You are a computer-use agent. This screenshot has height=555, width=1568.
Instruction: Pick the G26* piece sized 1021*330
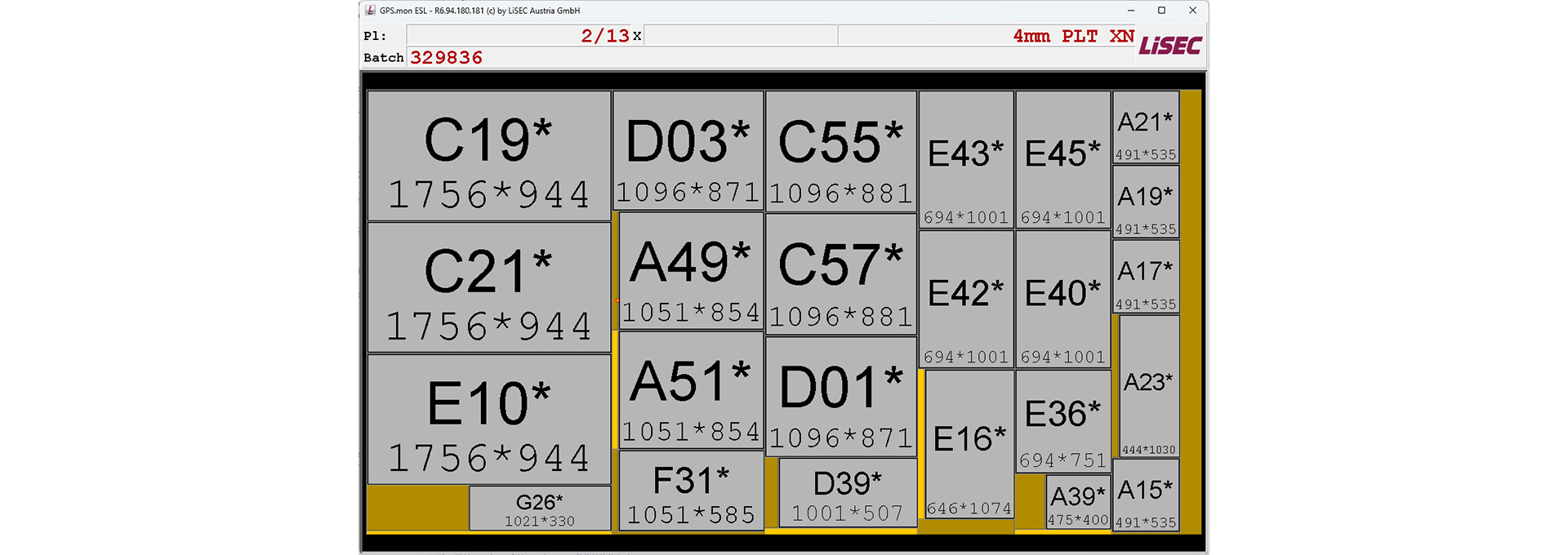pos(540,508)
